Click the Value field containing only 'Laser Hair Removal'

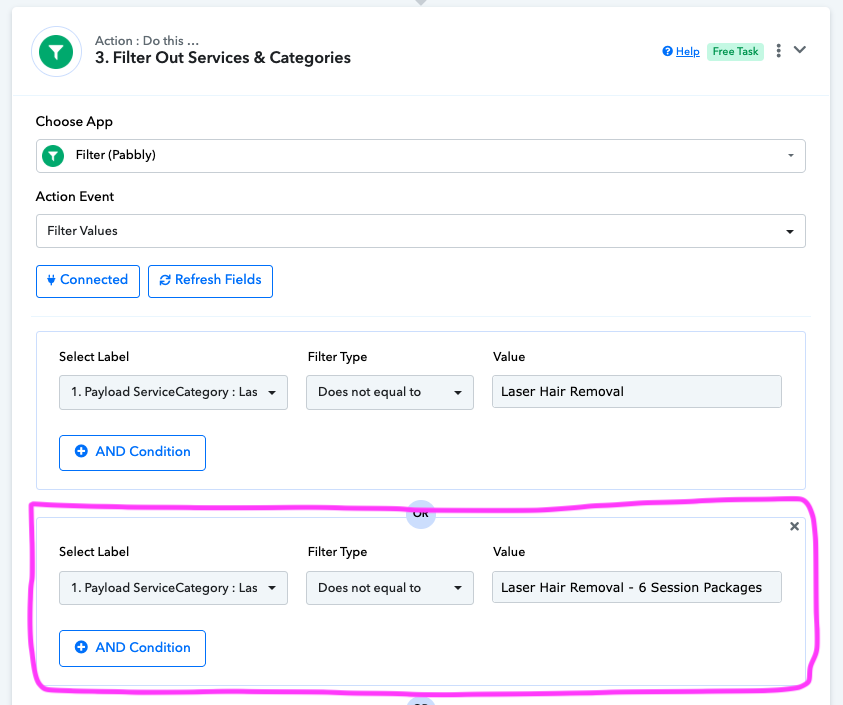636,392
